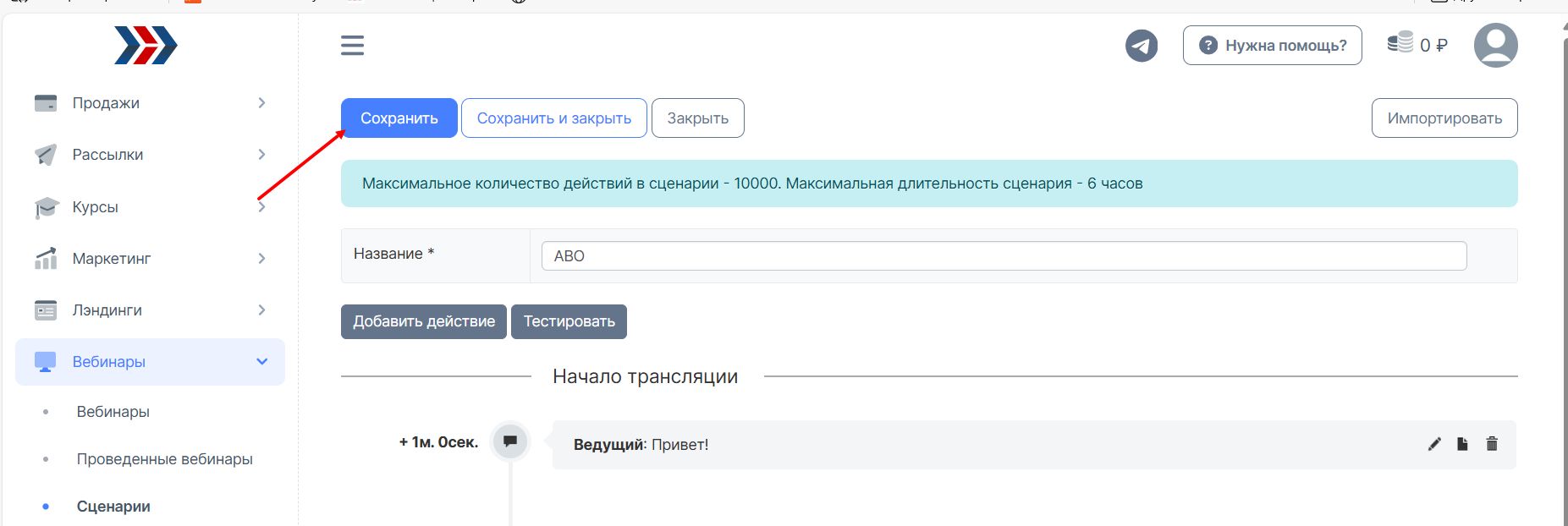Image resolution: width=1568 pixels, height=526 pixels.
Task: Click the chat bubble timeline marker
Action: [x=510, y=441]
